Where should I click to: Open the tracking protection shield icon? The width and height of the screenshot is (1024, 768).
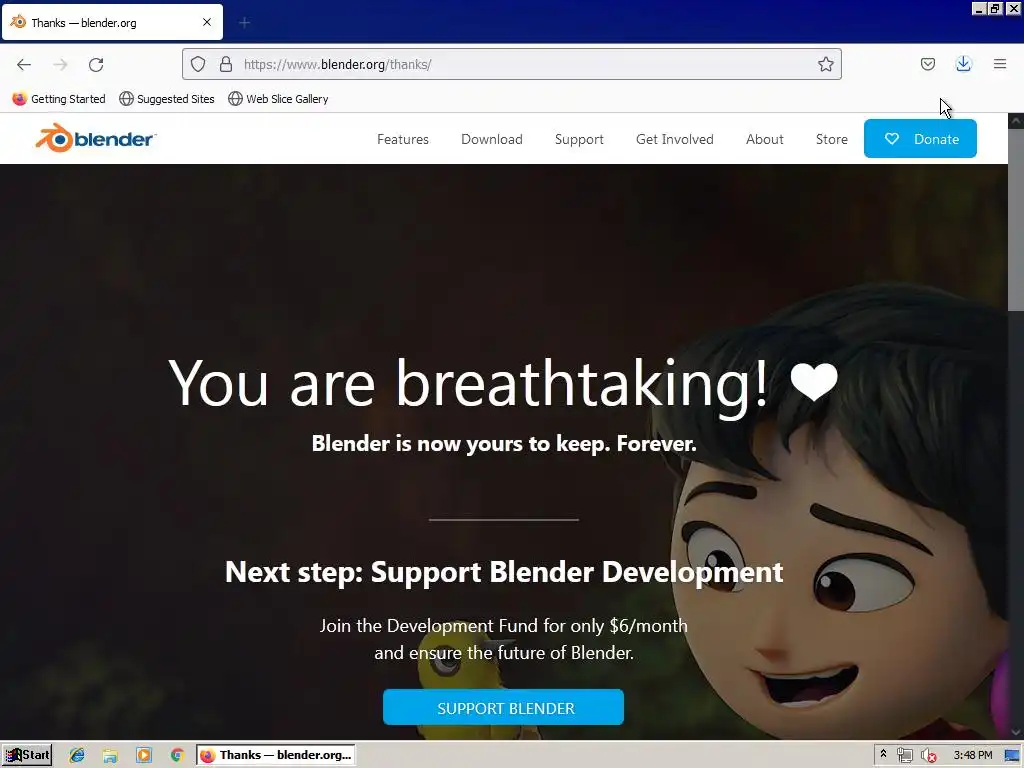click(x=198, y=64)
